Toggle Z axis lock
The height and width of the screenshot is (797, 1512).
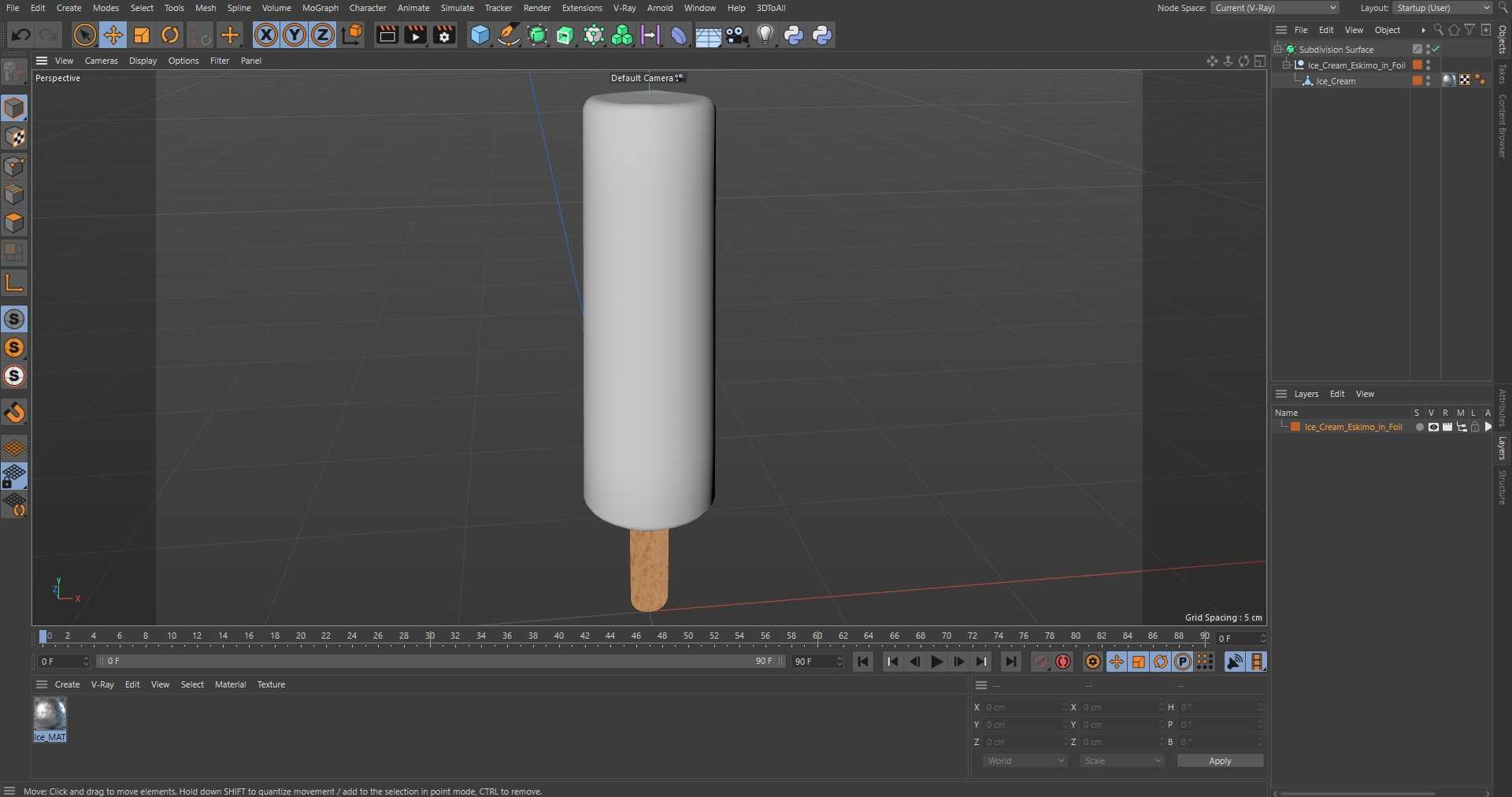click(323, 35)
